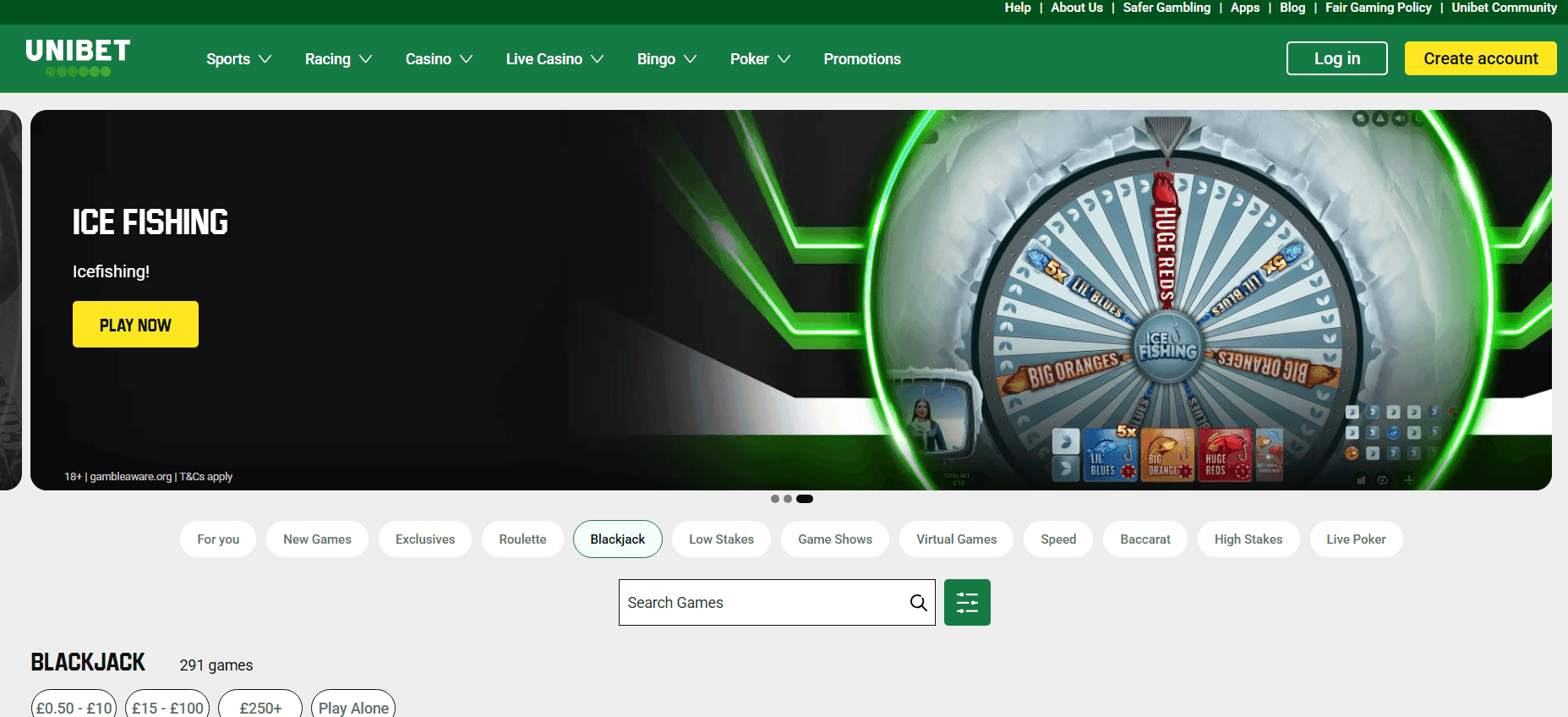Click the "Icefishing!" subtitle text
The height and width of the screenshot is (717, 1568).
click(x=111, y=271)
